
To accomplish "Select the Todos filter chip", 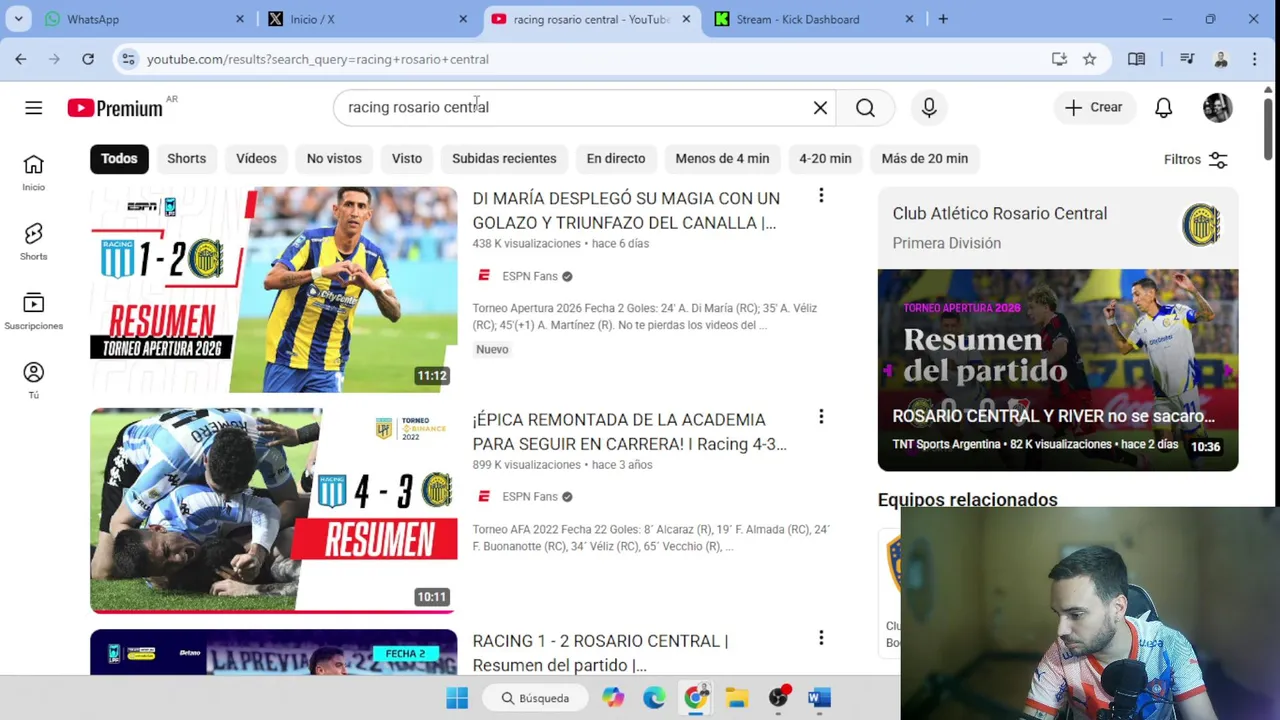I will coord(119,158).
